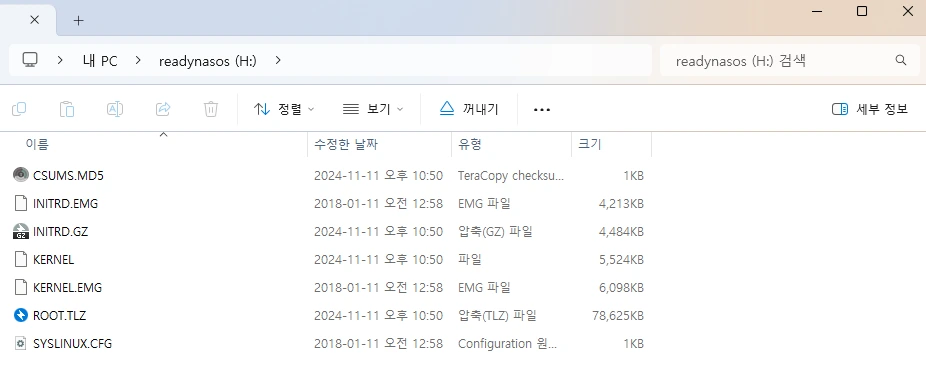Viewport: 926px width, 369px height.
Task: Click file name INITRD.EMG
Action: pos(66,204)
